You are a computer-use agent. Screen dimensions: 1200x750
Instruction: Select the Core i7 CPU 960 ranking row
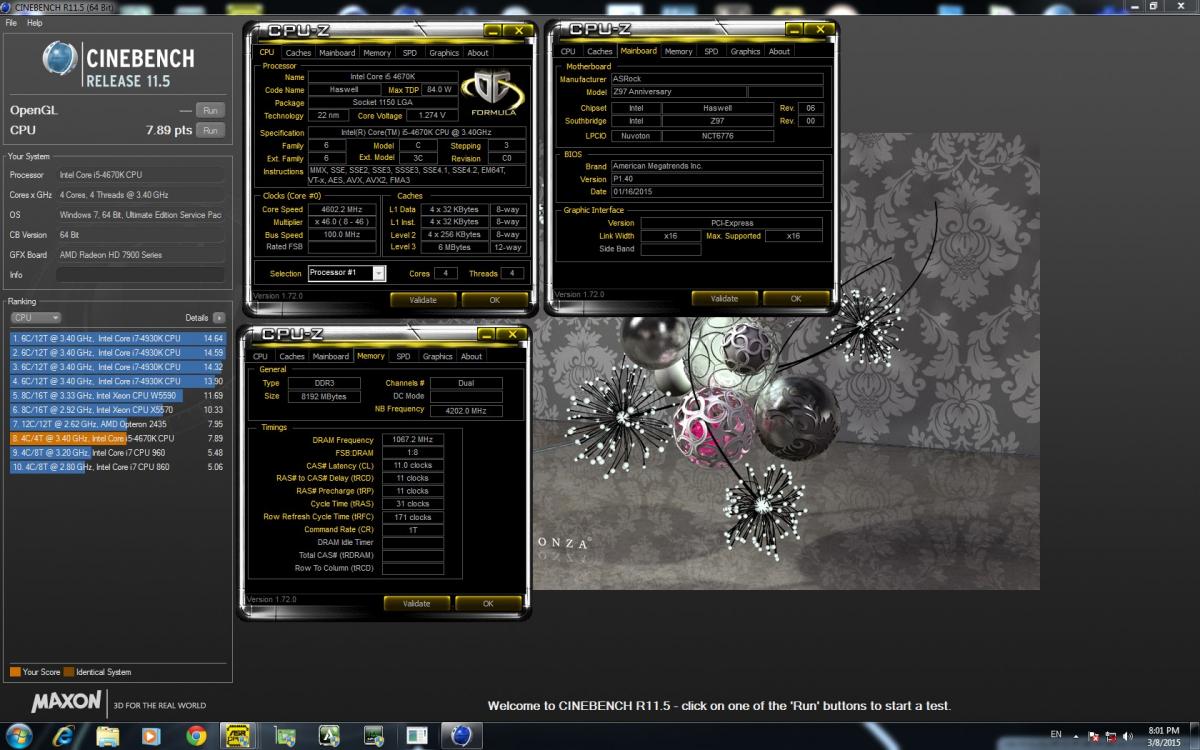118,452
